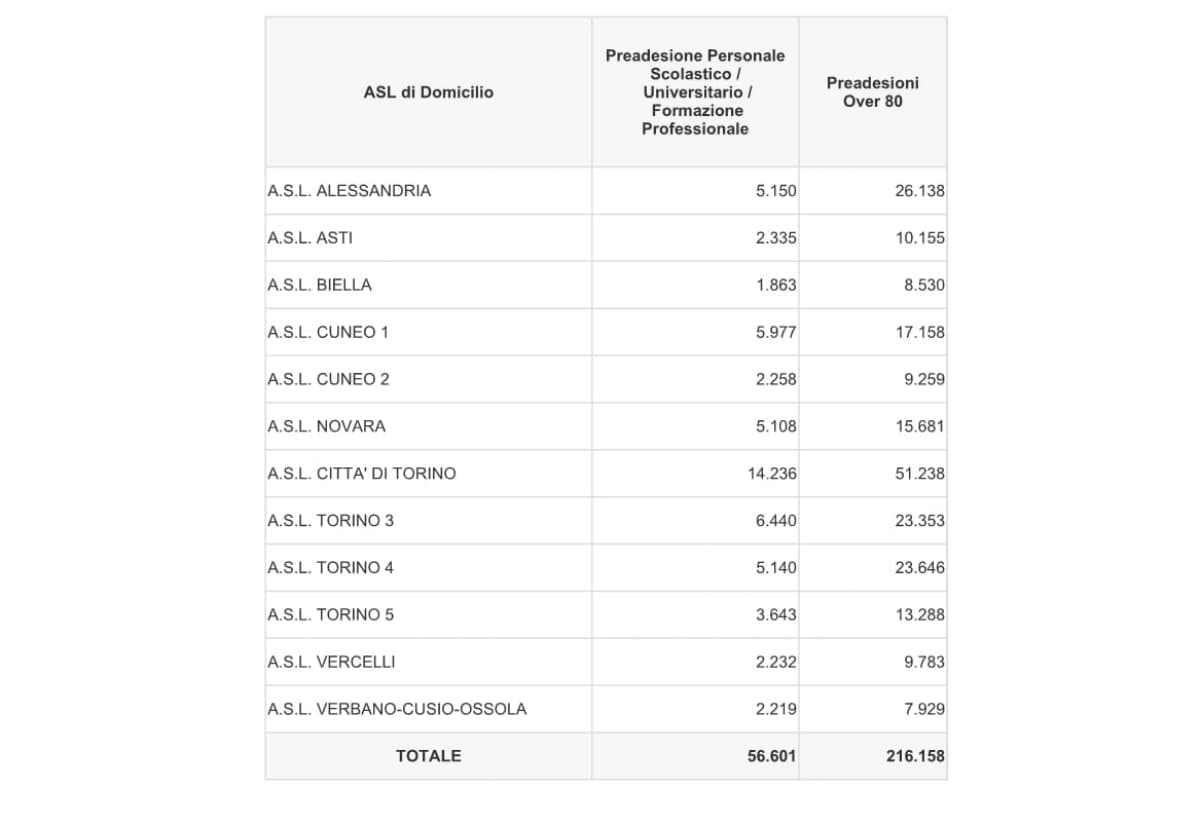Click the total value 56.601

[x=771, y=756]
